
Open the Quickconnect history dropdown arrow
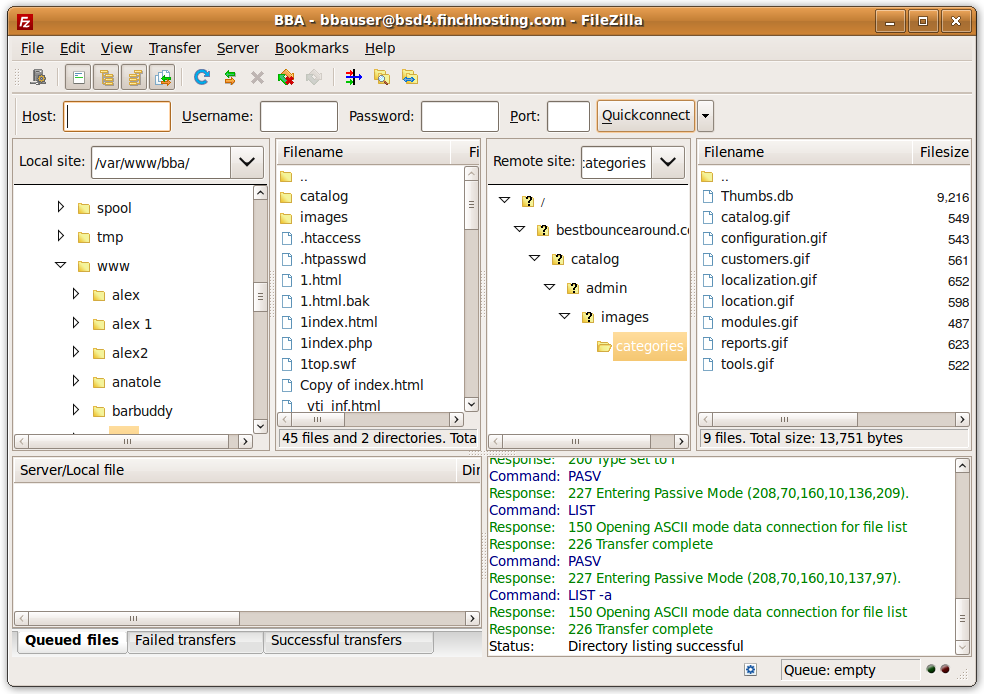(x=705, y=116)
